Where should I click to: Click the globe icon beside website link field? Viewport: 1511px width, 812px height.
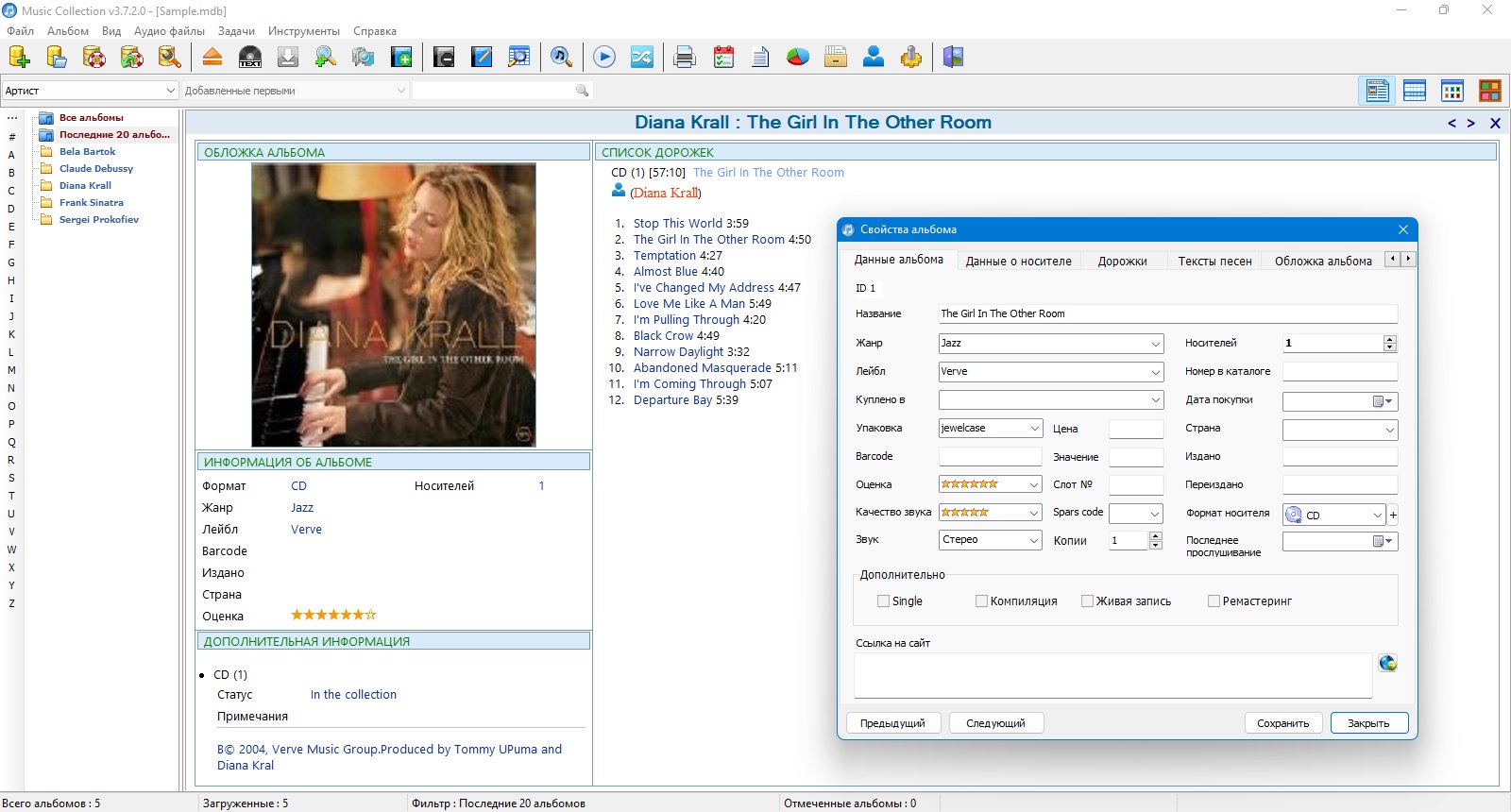pyautogui.click(x=1387, y=663)
